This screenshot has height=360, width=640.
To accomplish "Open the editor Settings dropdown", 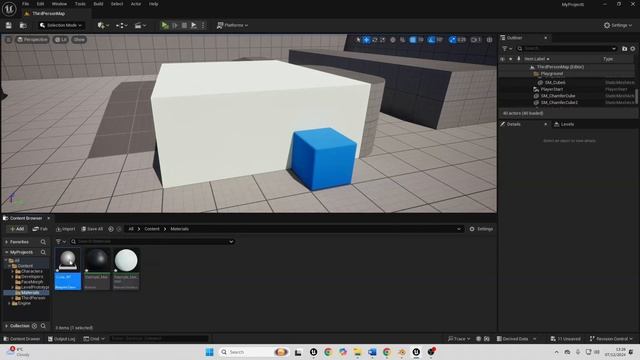I will click(x=618, y=25).
